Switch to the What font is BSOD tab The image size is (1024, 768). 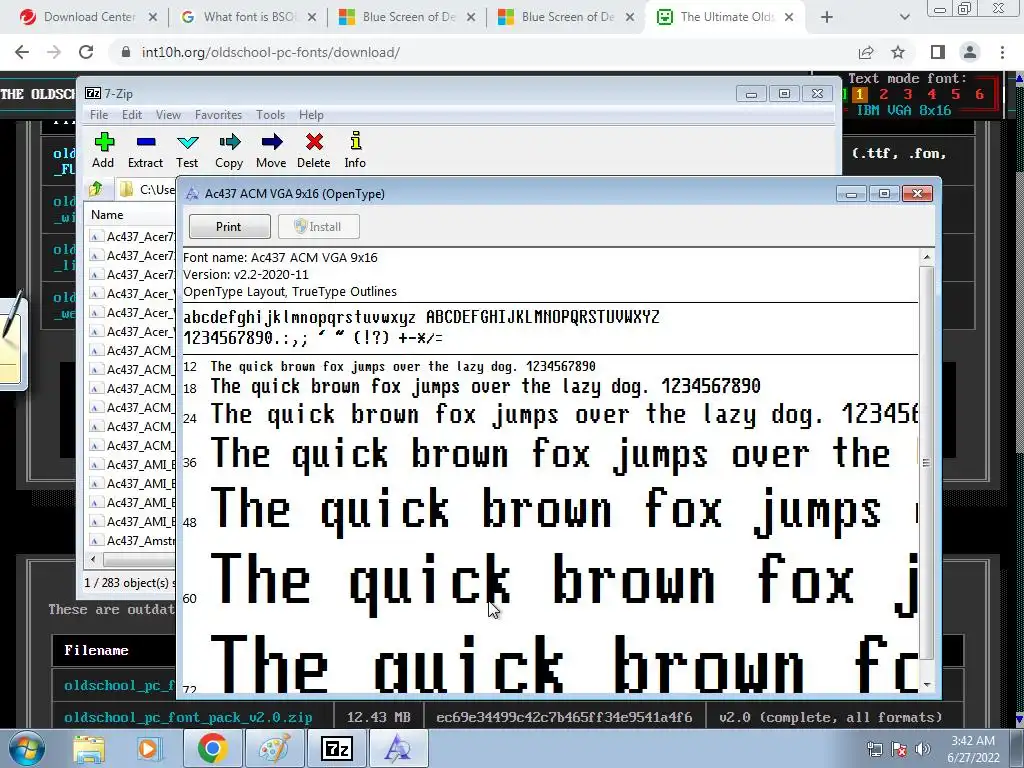pos(248,17)
